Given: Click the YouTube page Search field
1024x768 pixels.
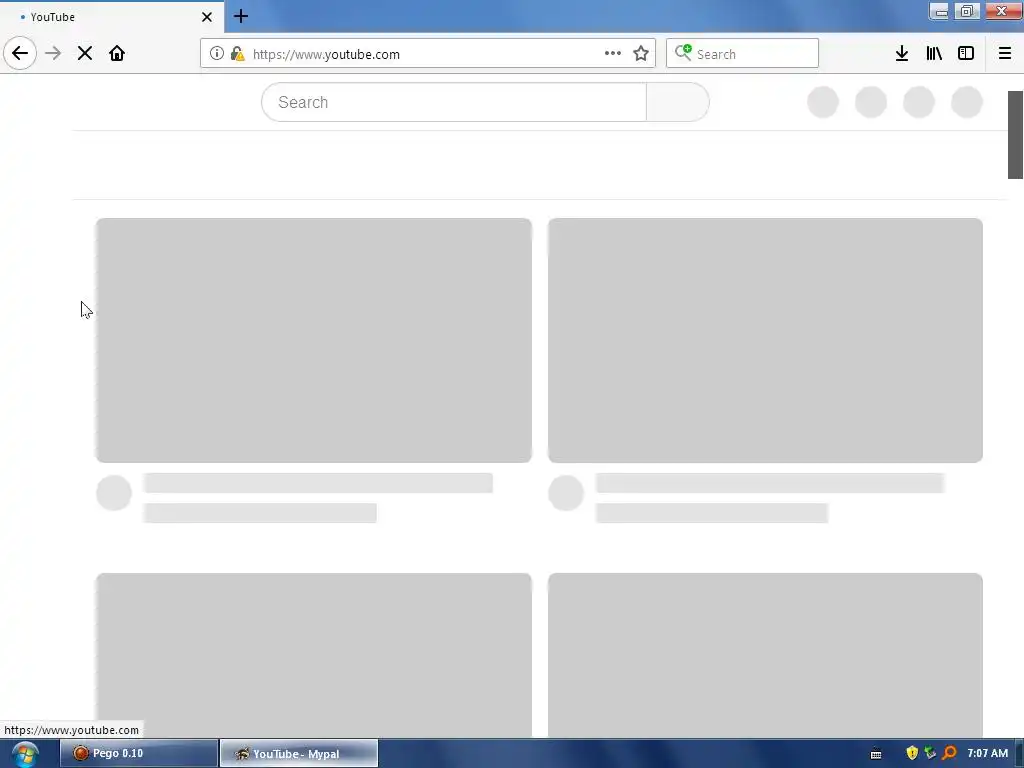Looking at the screenshot, I should tap(454, 103).
